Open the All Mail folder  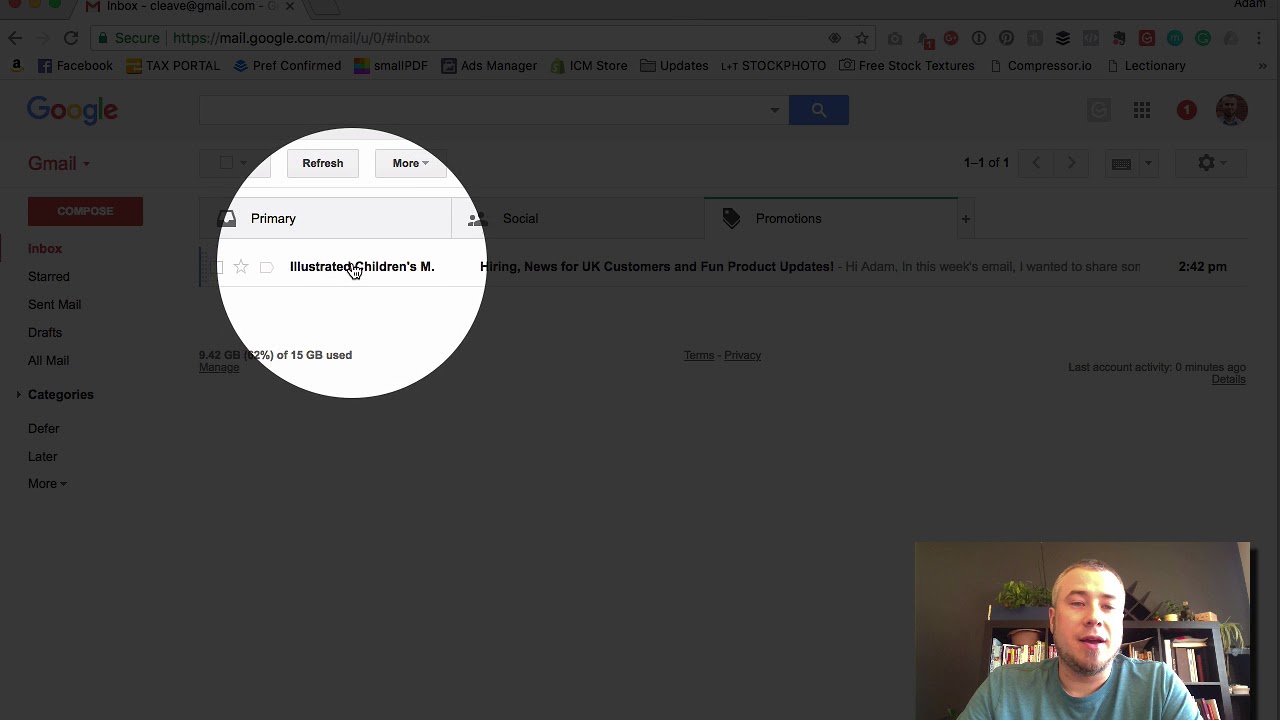click(49, 361)
